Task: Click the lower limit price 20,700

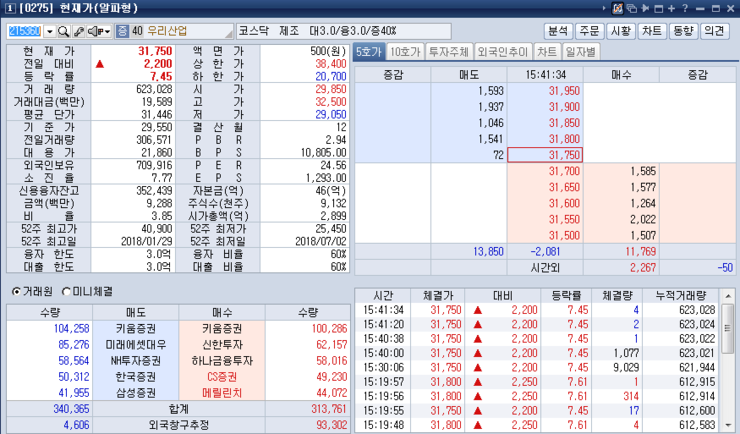Action: [331, 76]
